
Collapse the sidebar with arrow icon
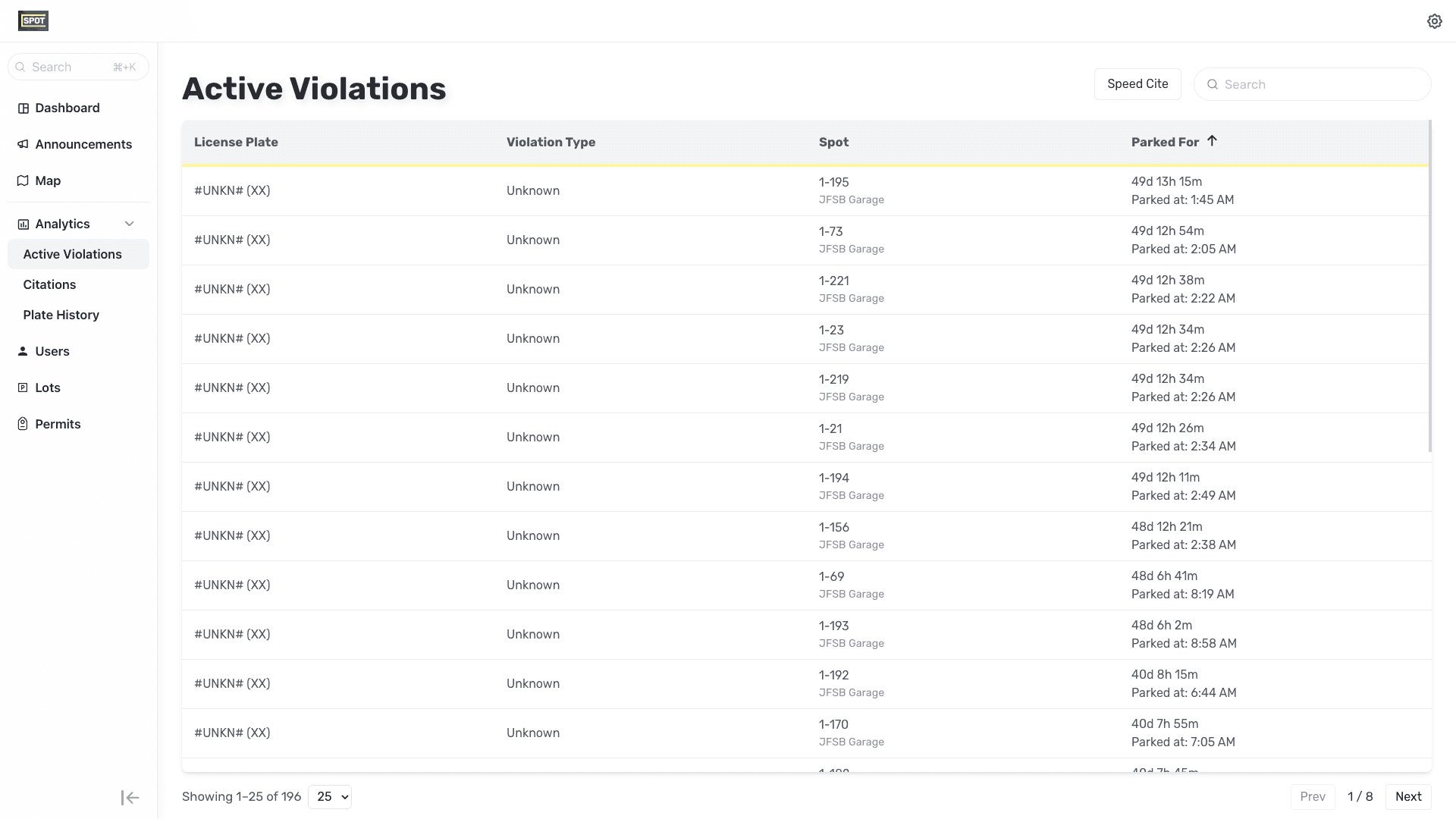coord(130,797)
